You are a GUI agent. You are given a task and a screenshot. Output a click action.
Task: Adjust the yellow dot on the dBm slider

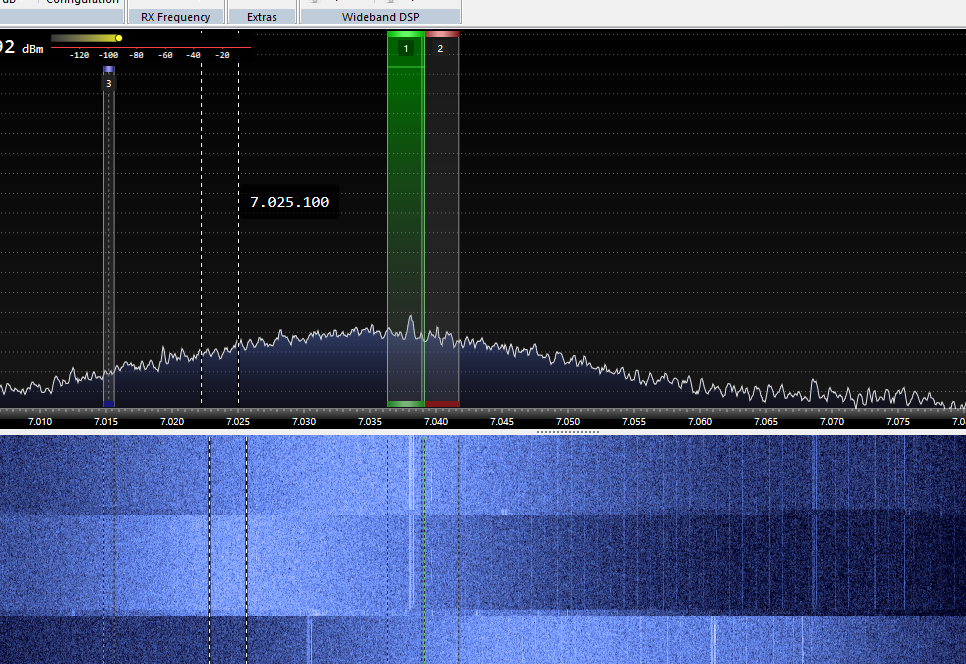(x=118, y=37)
